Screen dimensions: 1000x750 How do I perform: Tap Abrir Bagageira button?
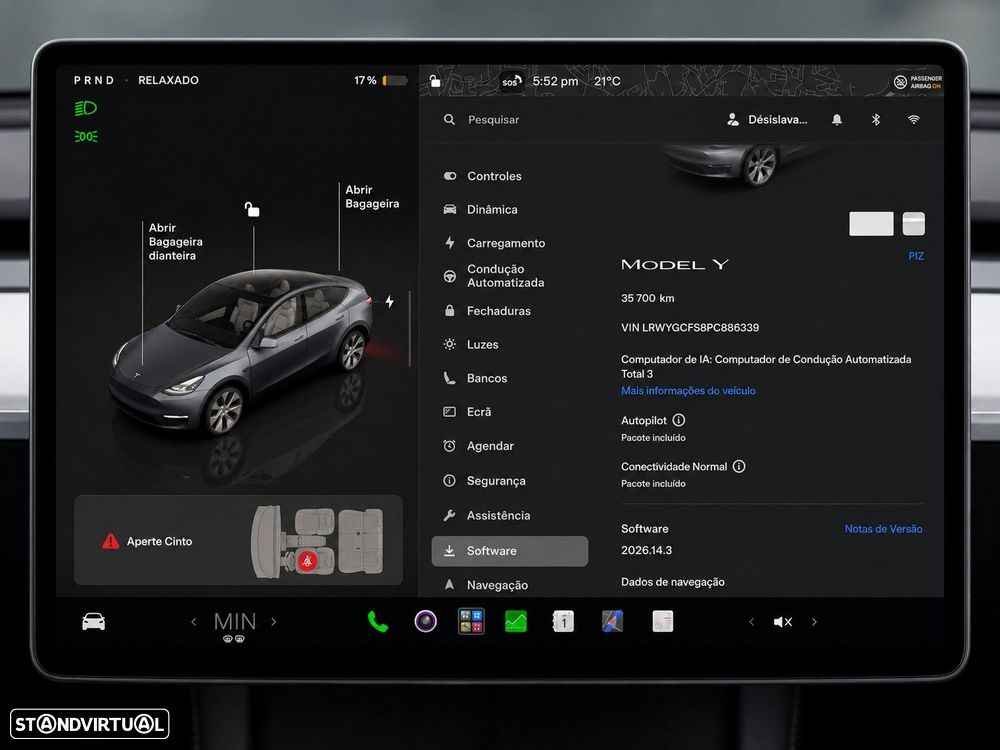(372, 196)
